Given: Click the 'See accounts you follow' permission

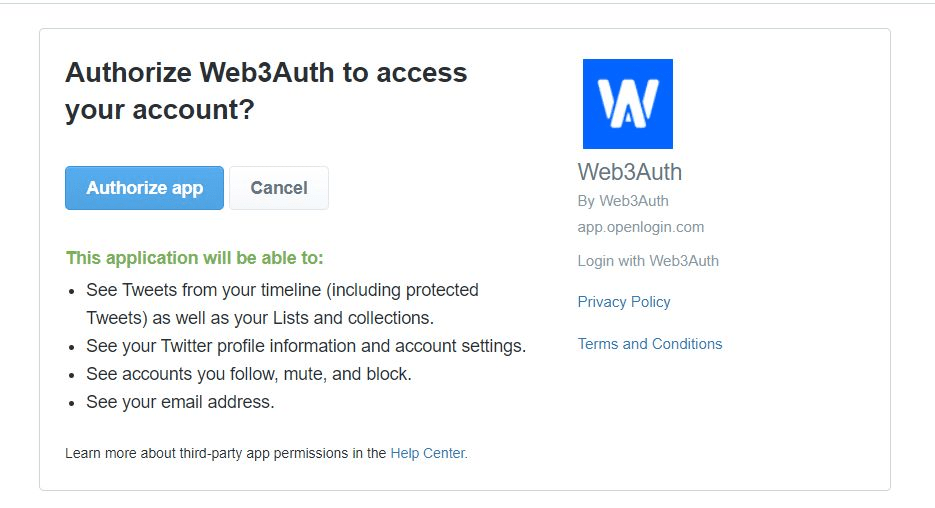Looking at the screenshot, I should tap(249, 374).
